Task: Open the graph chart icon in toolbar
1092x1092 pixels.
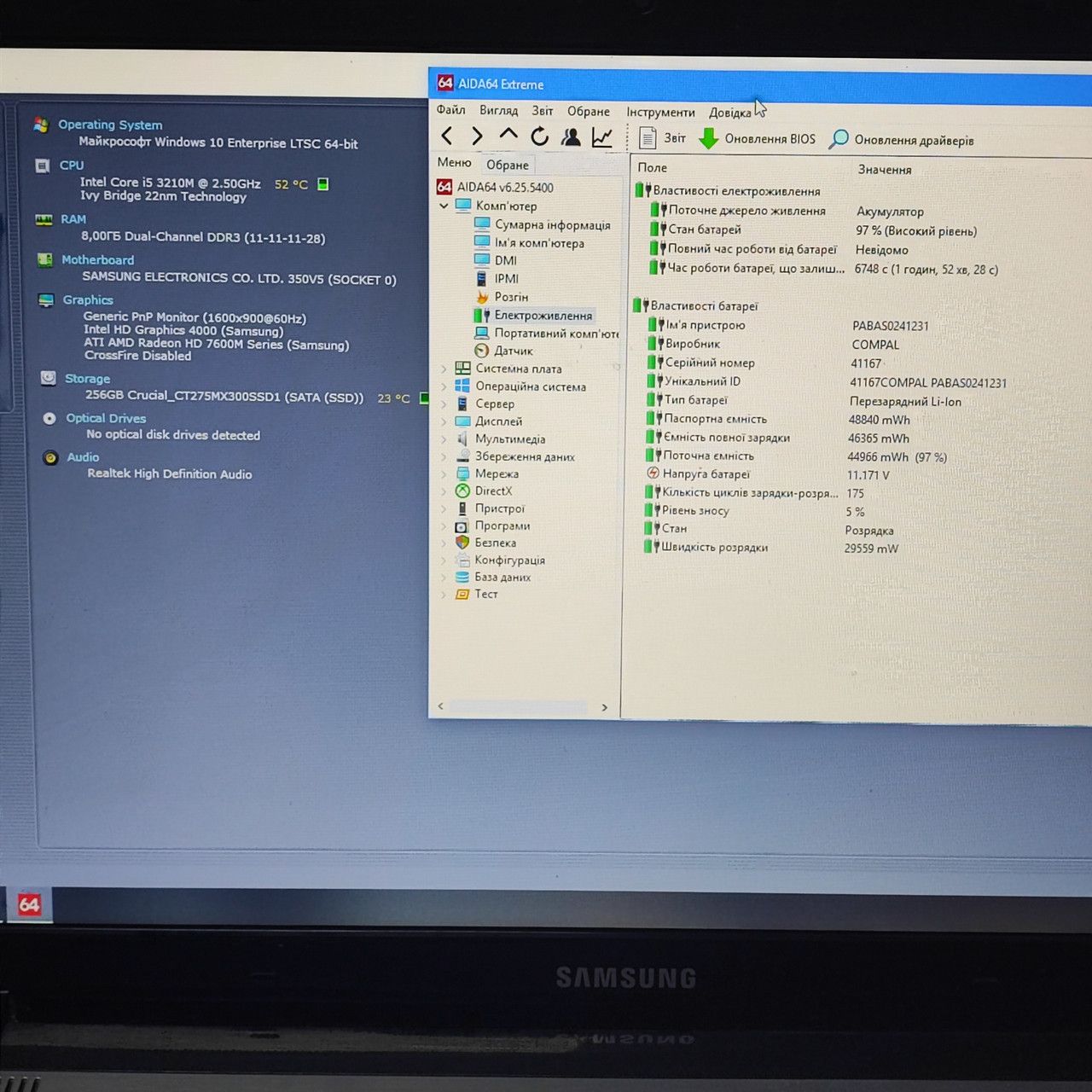Action: pos(602,137)
